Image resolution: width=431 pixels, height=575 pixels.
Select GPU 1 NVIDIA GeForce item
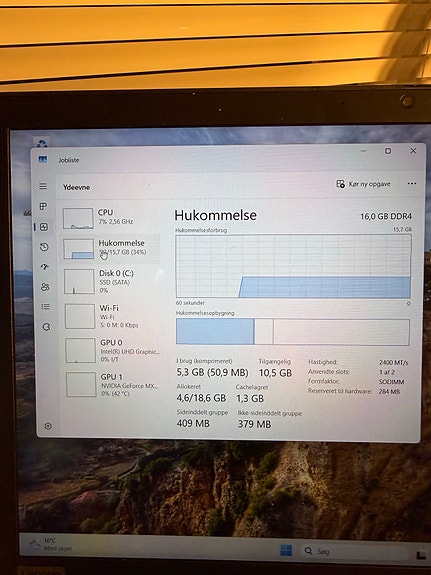[113, 385]
